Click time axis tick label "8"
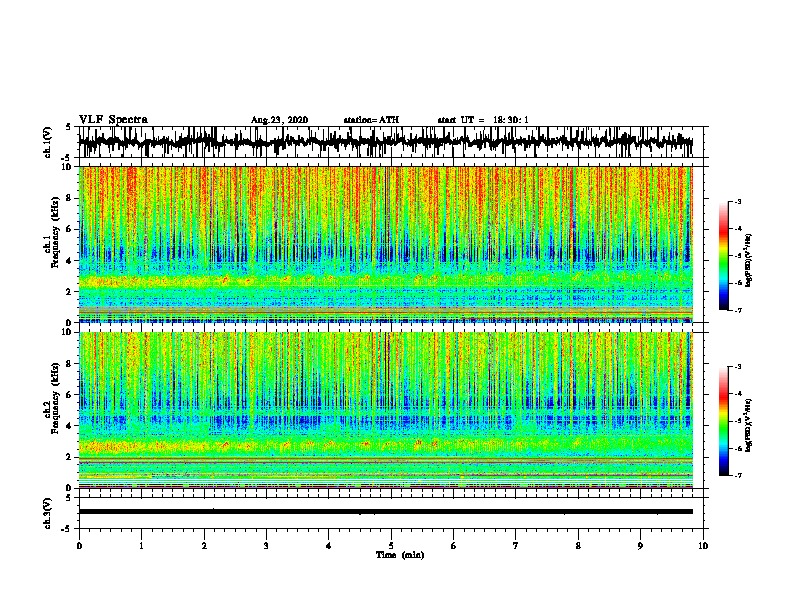Screen dimensions: 792x612 [x=578, y=546]
